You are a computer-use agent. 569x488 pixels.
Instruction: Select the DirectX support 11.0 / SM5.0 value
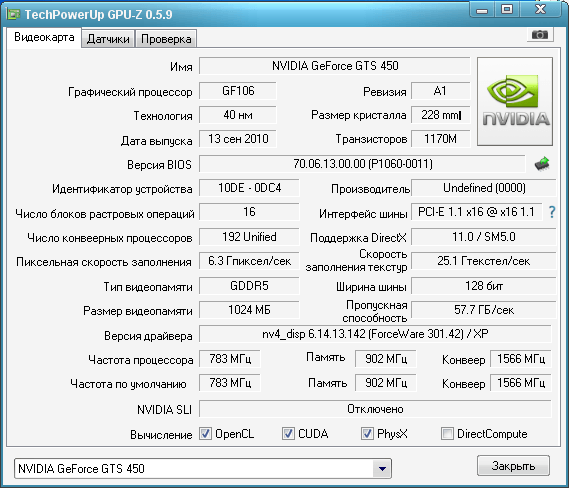pyautogui.click(x=484, y=237)
